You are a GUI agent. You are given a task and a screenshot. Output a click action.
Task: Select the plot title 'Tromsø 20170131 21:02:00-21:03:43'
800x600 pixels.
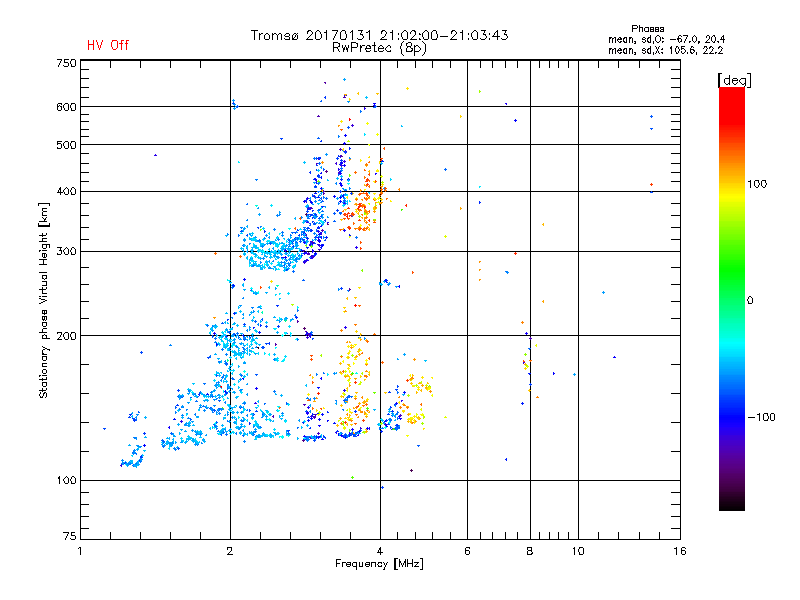379,35
